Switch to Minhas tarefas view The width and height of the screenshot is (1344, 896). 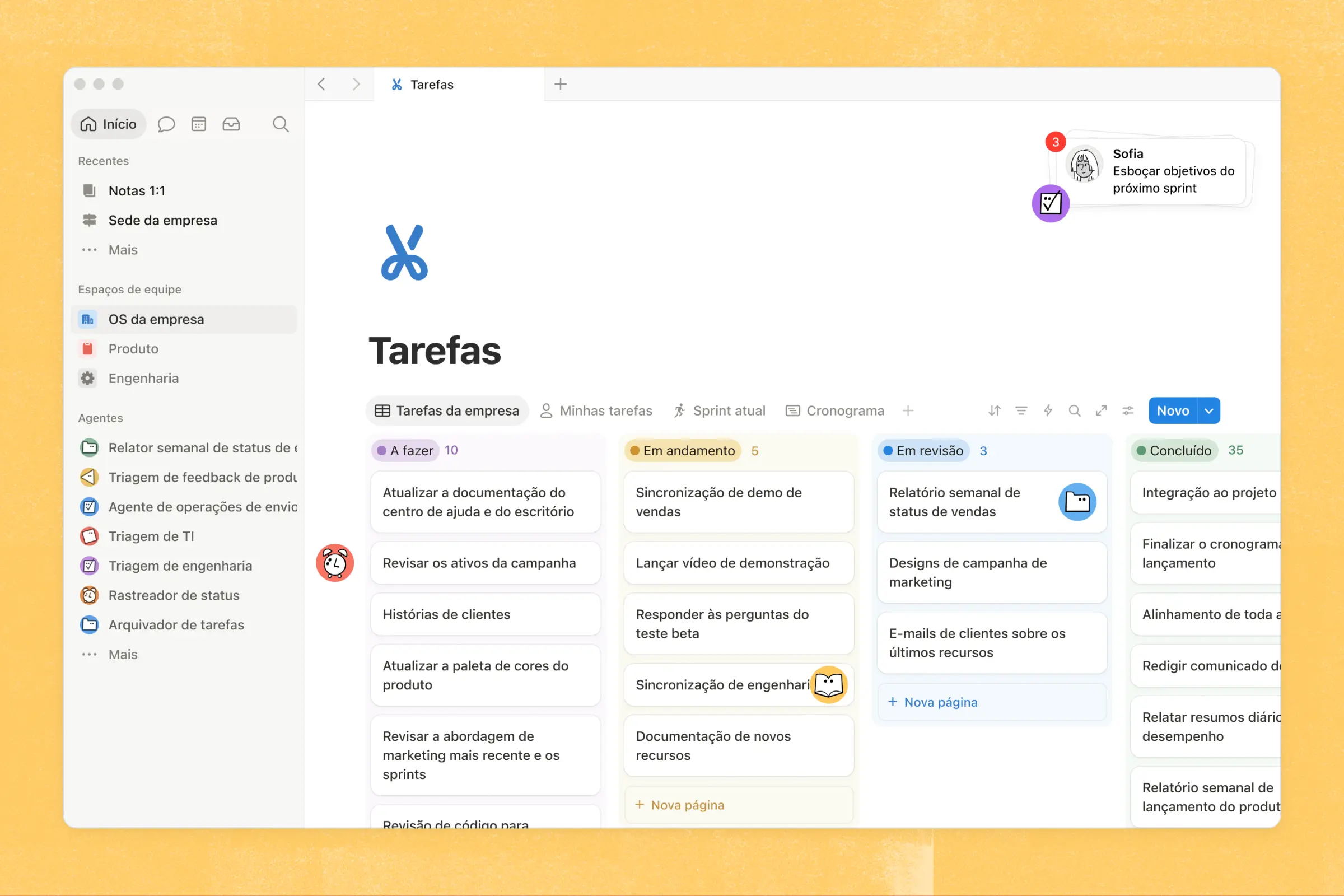pyautogui.click(x=596, y=411)
